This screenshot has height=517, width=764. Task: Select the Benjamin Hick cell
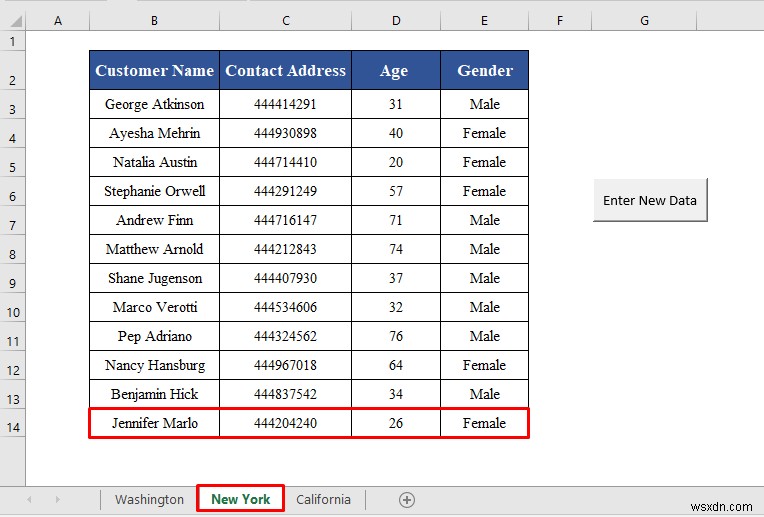(x=154, y=394)
